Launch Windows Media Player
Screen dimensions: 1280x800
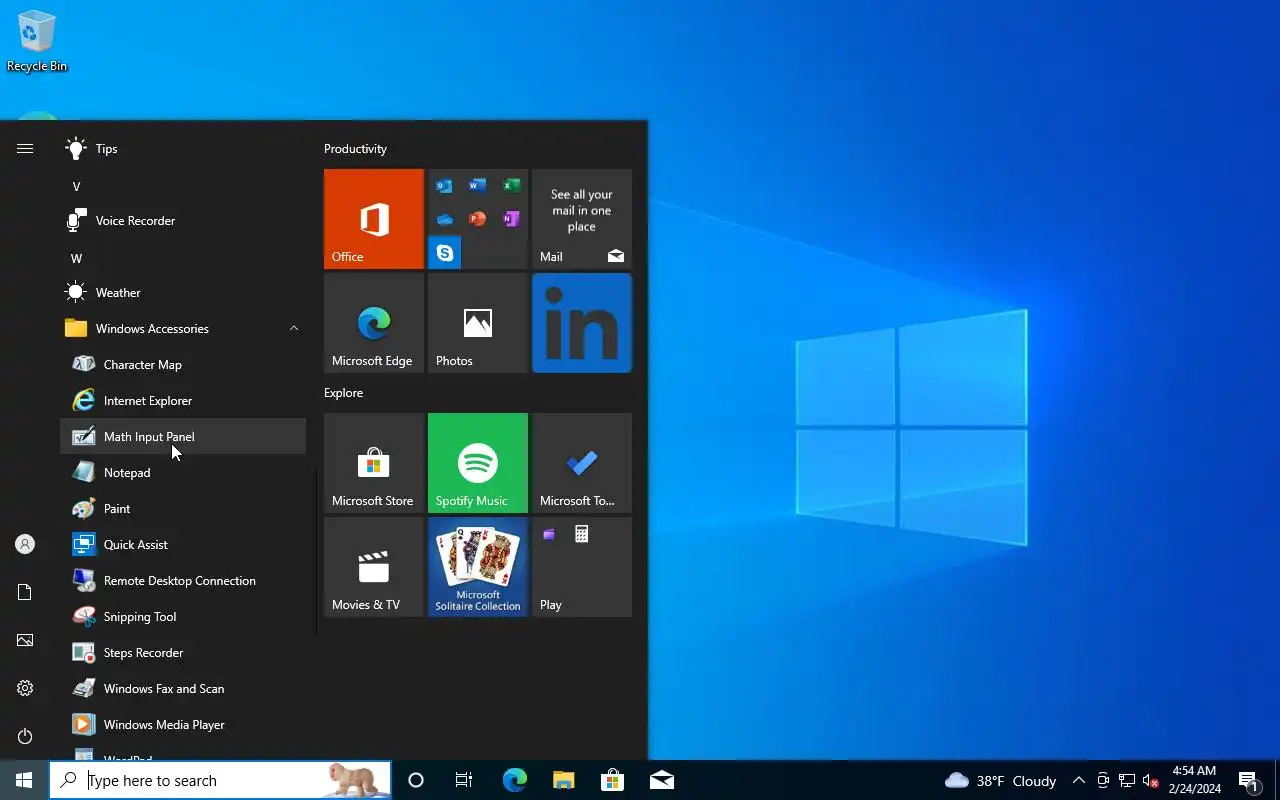click(x=183, y=725)
